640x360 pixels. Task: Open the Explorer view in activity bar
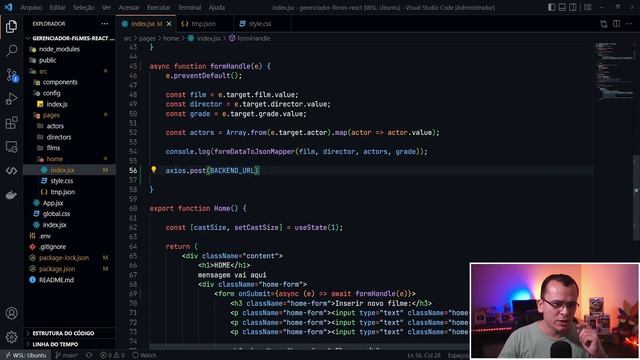(11, 27)
